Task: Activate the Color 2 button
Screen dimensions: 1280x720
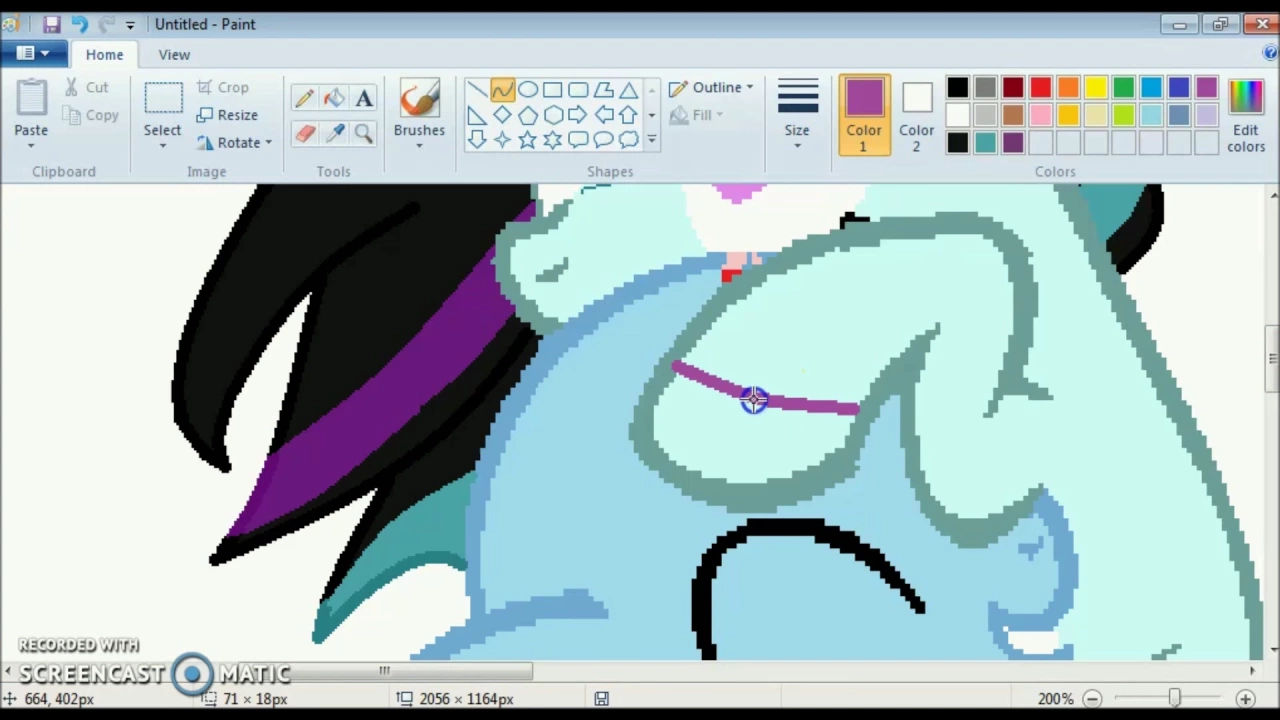Action: click(x=916, y=115)
